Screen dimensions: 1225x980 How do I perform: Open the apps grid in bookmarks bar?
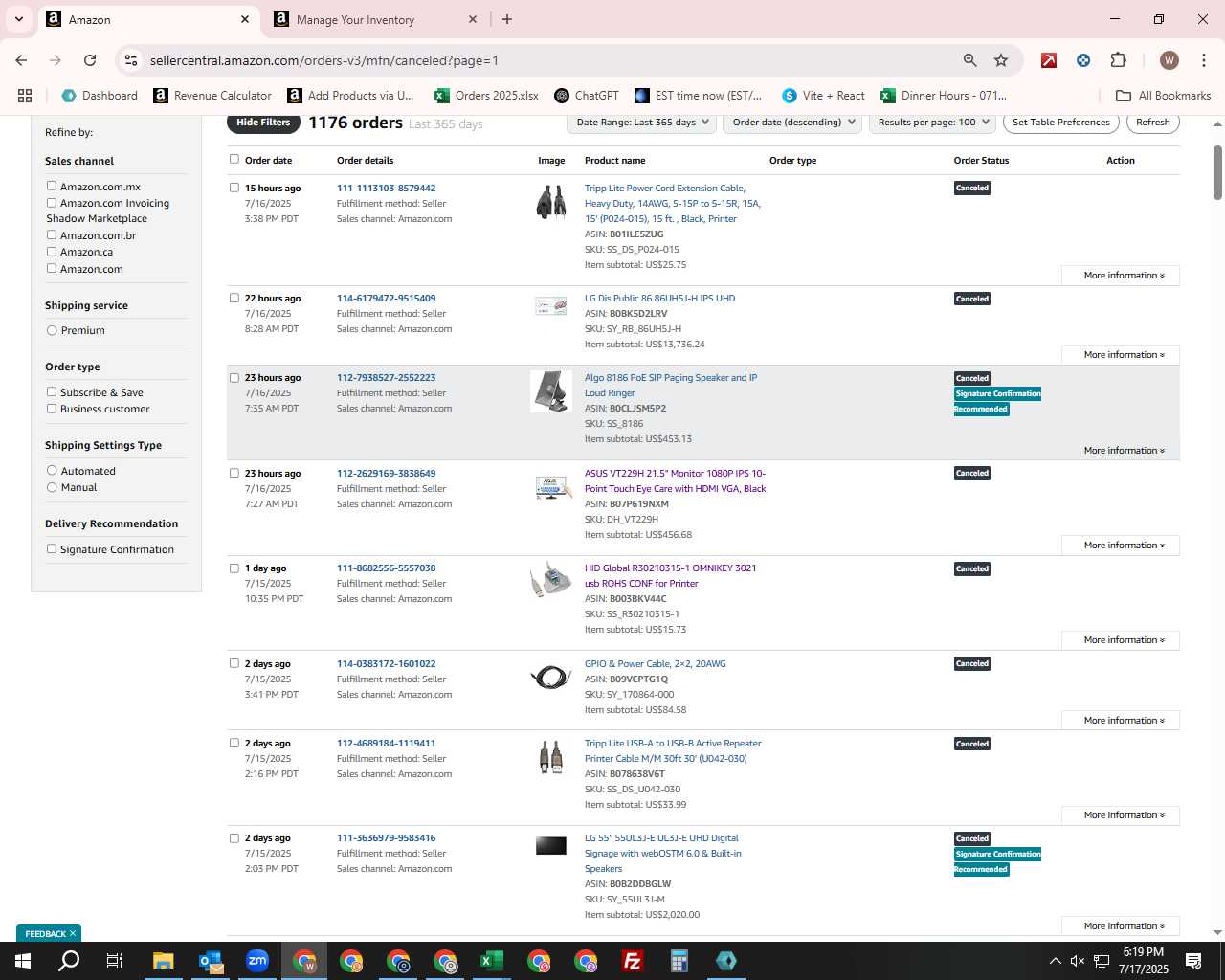[25, 96]
